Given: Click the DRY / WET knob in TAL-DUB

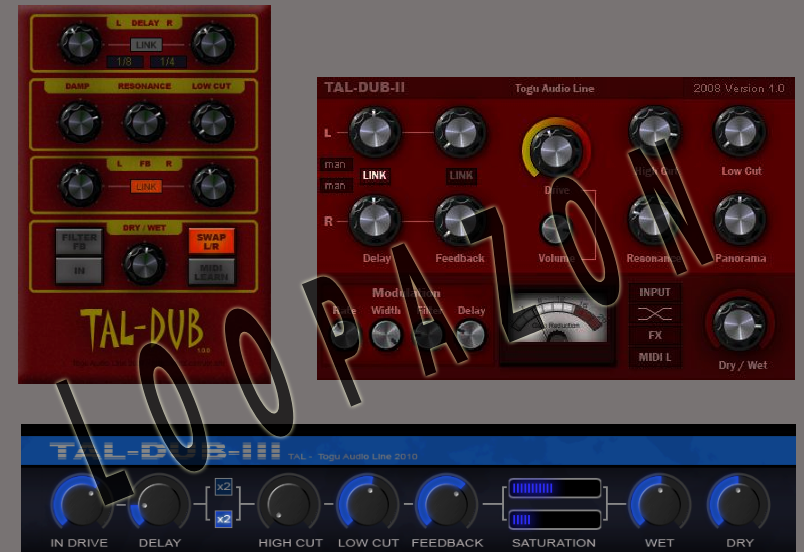Looking at the screenshot, I should [145, 264].
